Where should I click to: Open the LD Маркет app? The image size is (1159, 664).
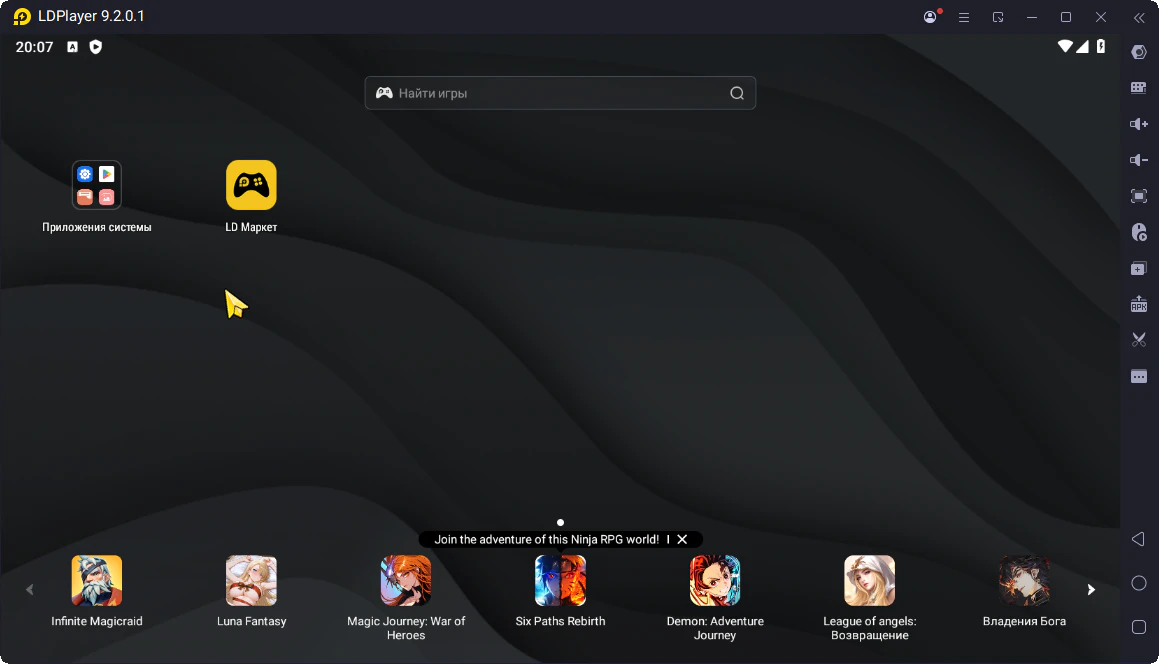pos(251,186)
